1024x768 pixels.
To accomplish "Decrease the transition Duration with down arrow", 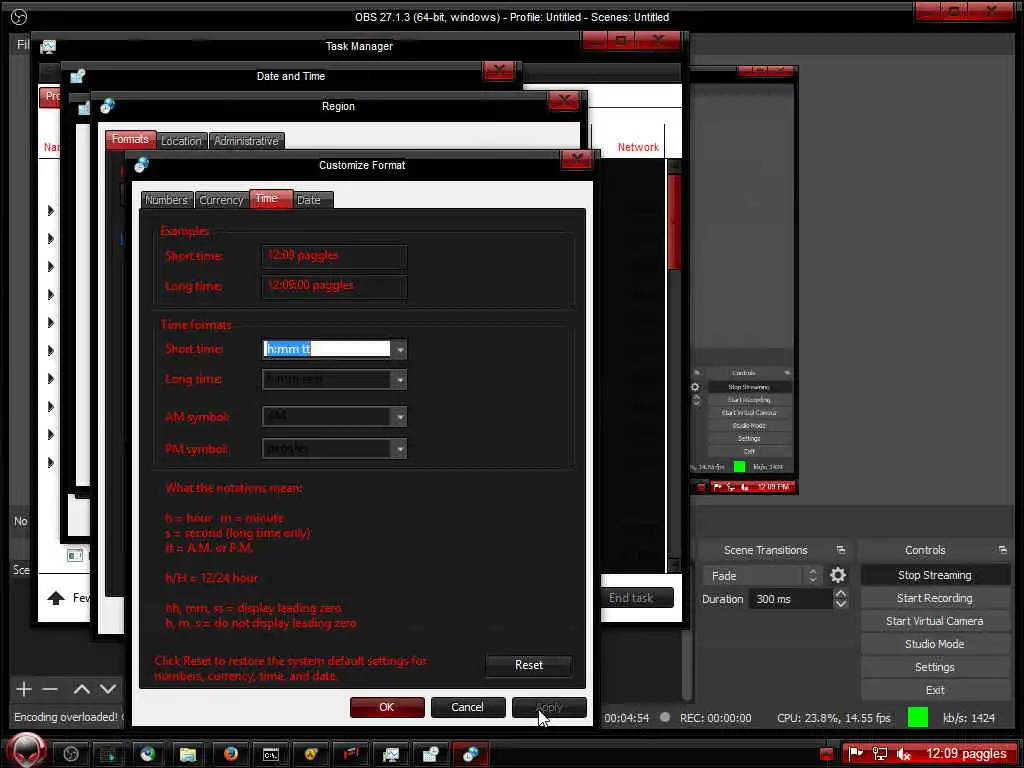I will coord(841,604).
